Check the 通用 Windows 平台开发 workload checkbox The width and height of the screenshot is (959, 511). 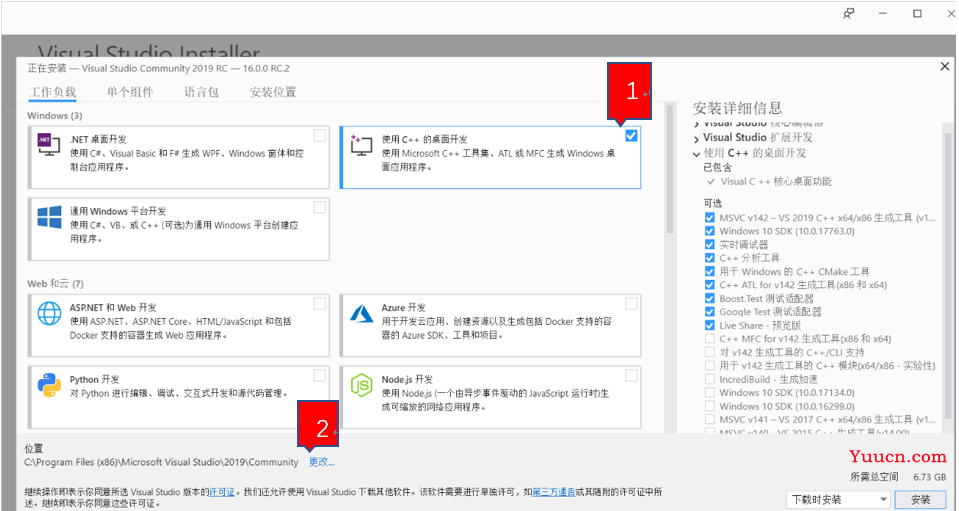319,207
